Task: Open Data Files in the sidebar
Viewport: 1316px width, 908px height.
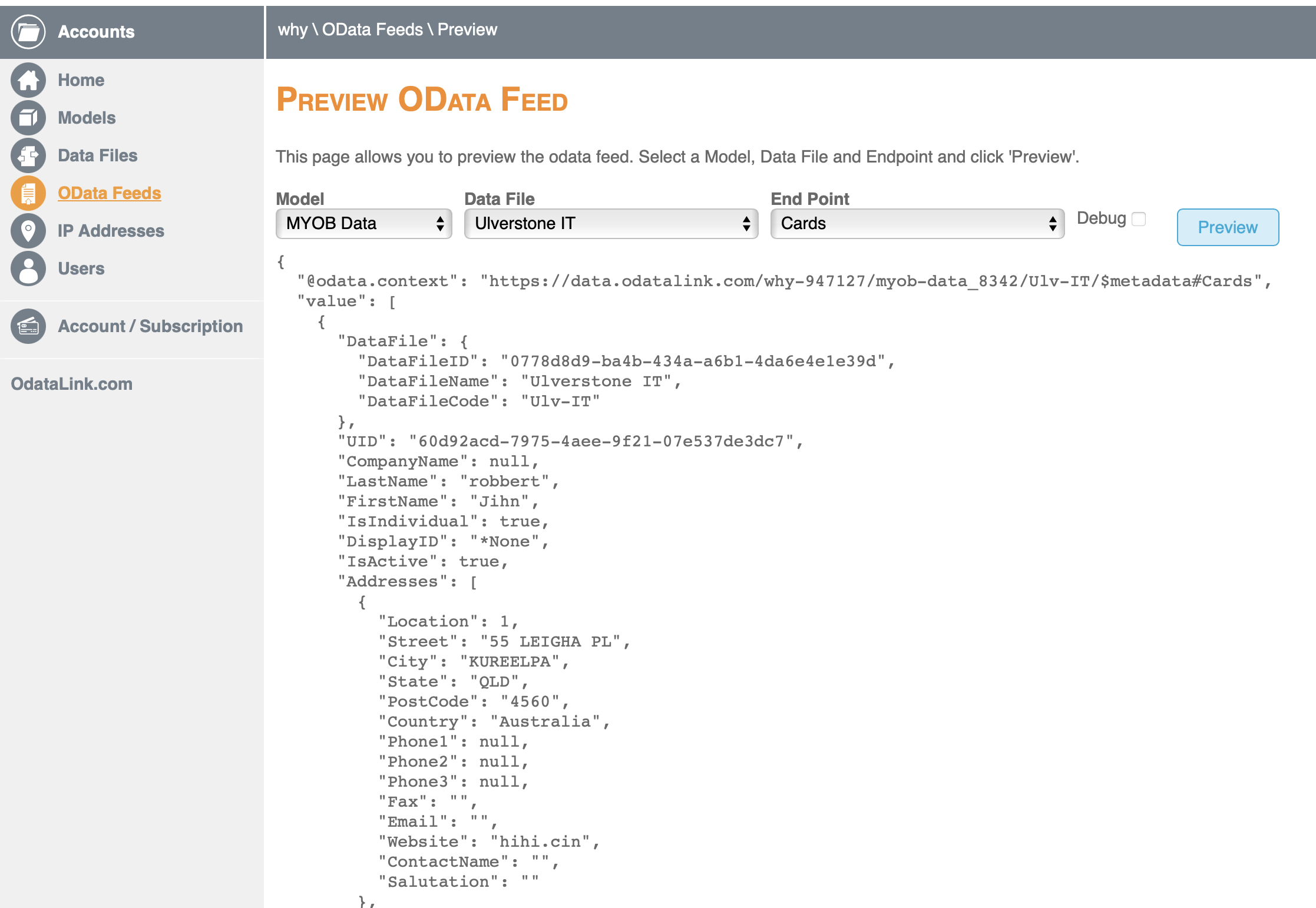Action: point(97,155)
